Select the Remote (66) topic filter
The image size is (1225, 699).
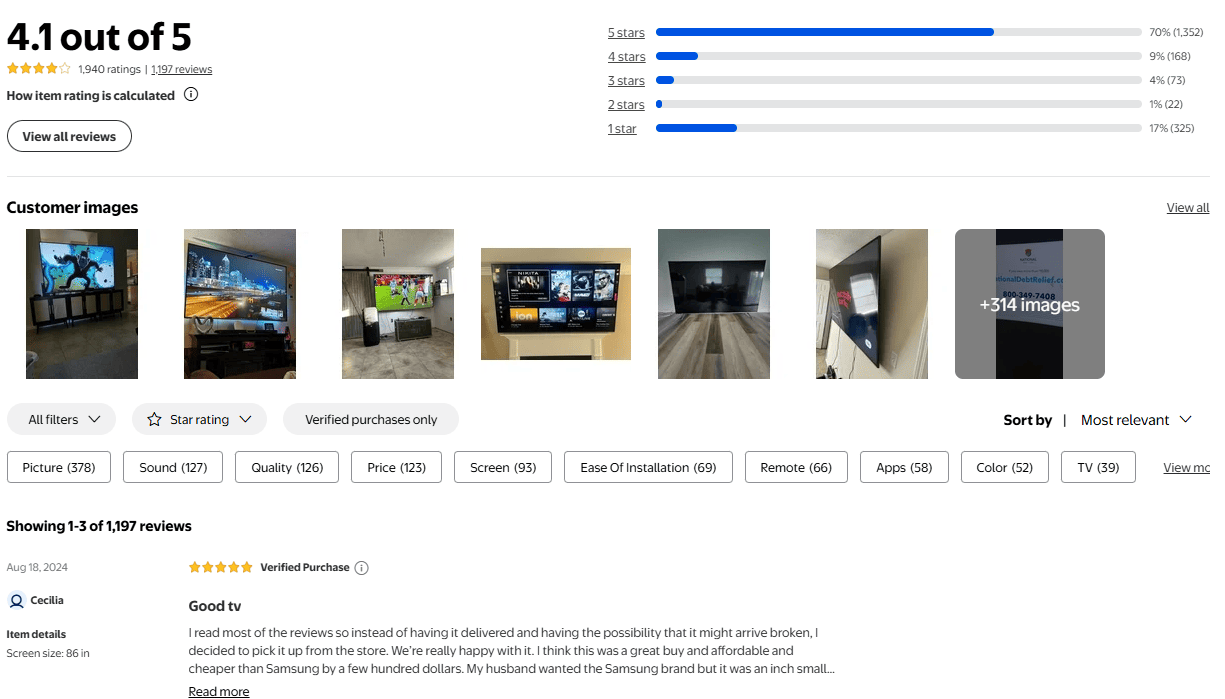796,467
